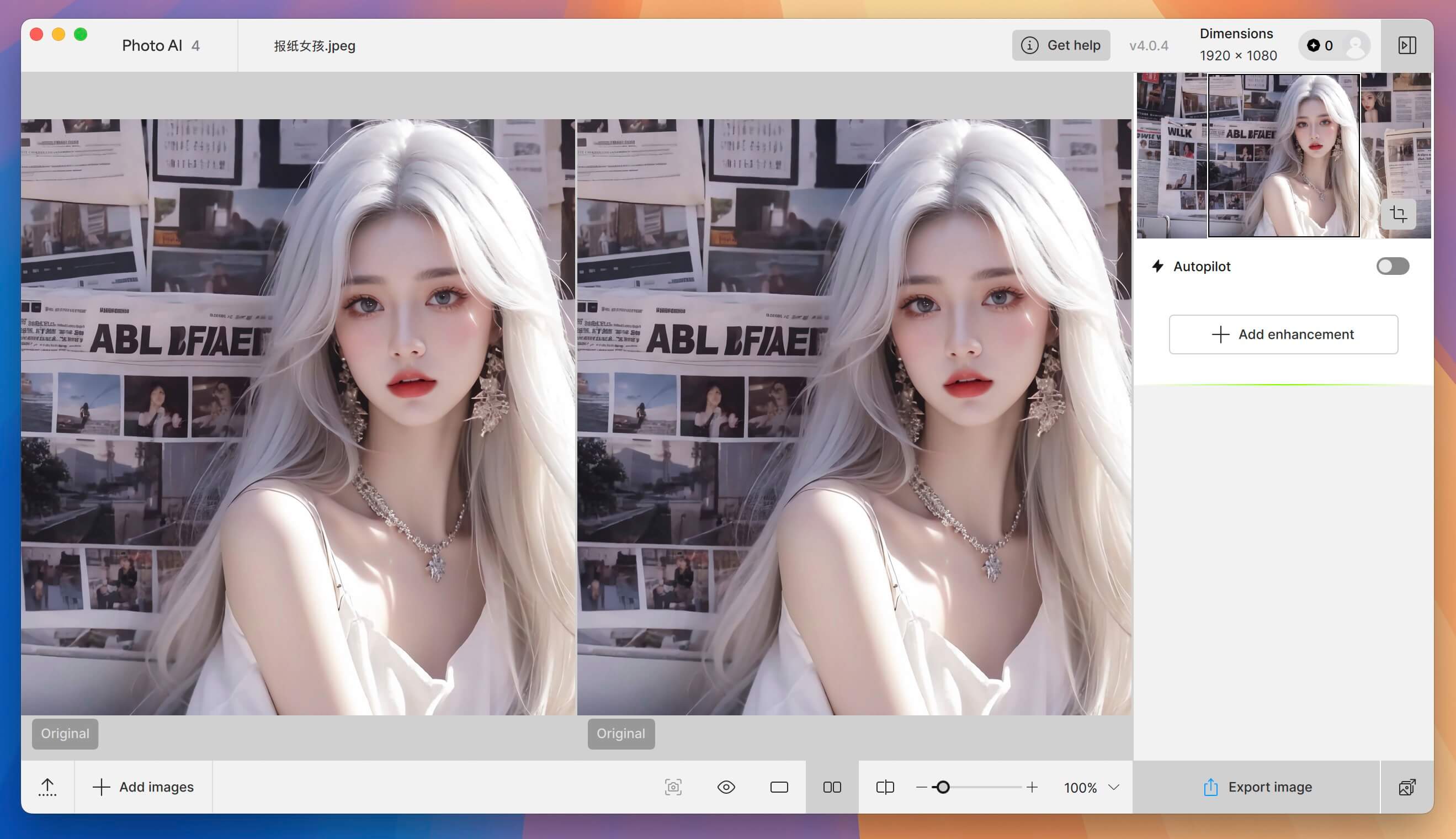Click the Add enhancement button
Viewport: 1456px width, 839px height.
tap(1283, 334)
